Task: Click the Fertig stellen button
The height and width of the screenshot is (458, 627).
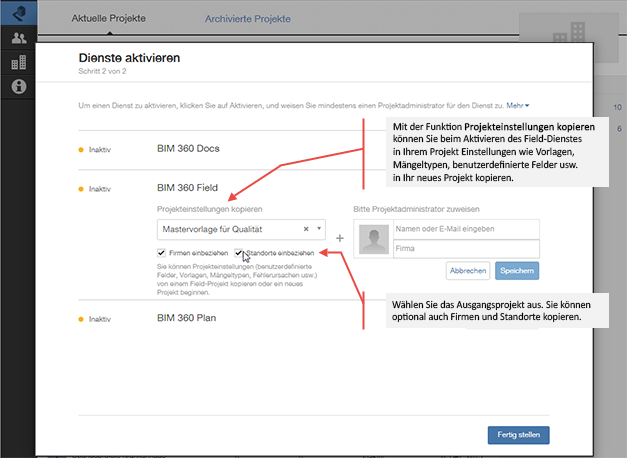Action: point(519,435)
